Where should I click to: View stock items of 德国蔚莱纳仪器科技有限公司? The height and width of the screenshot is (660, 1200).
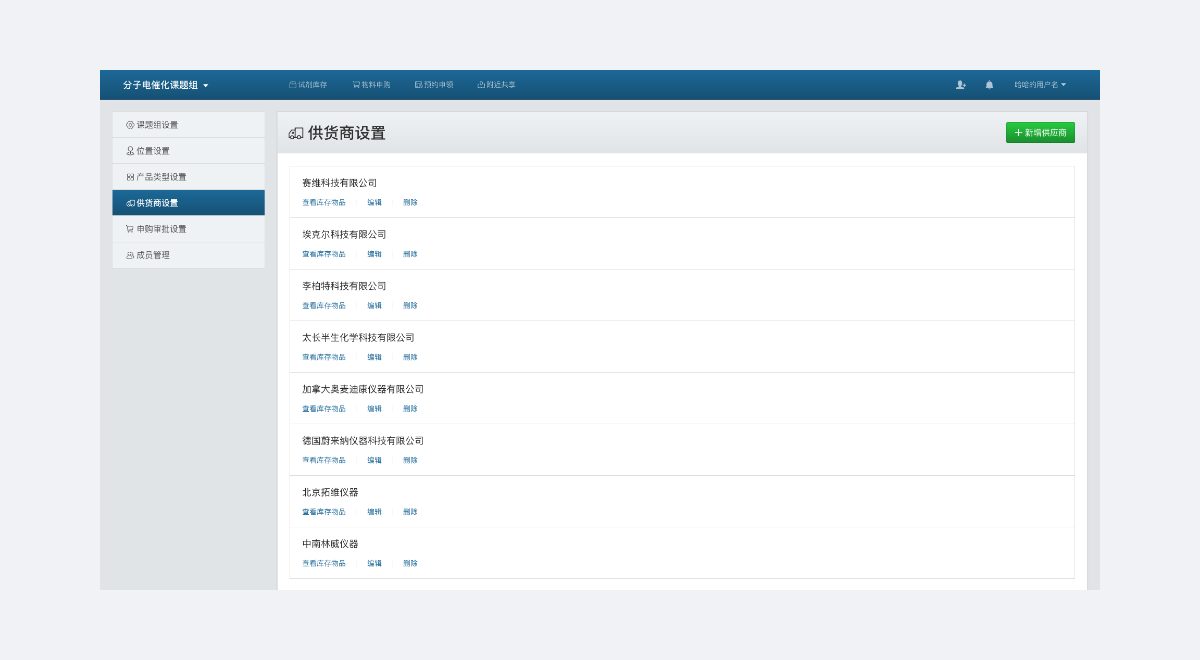coord(324,460)
